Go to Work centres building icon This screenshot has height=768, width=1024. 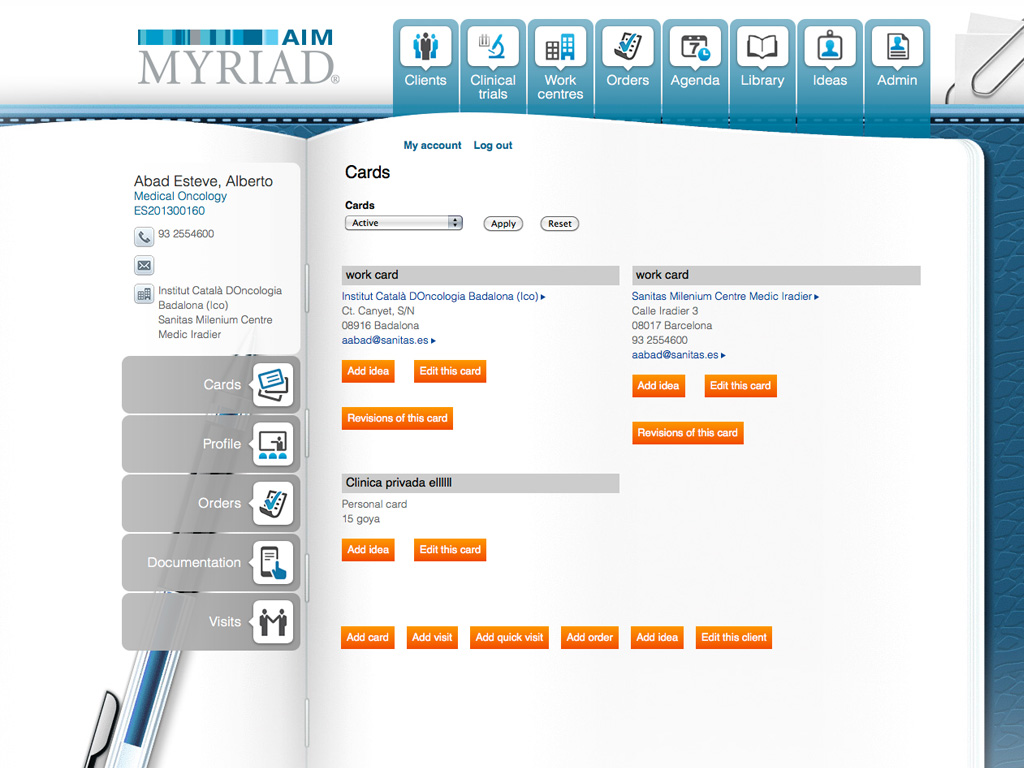point(560,47)
